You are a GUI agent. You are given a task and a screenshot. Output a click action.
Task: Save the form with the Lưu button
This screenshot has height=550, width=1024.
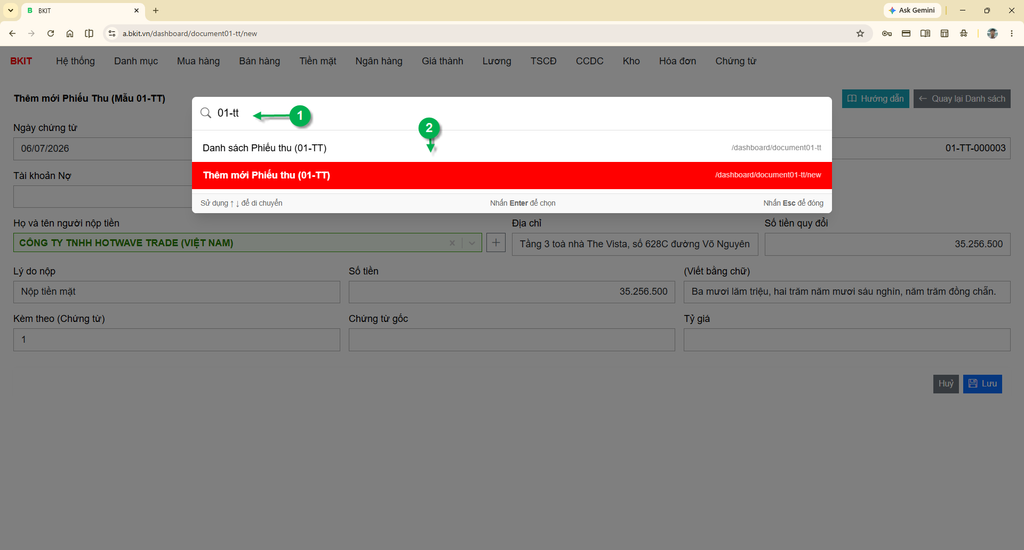pyautogui.click(x=982, y=383)
